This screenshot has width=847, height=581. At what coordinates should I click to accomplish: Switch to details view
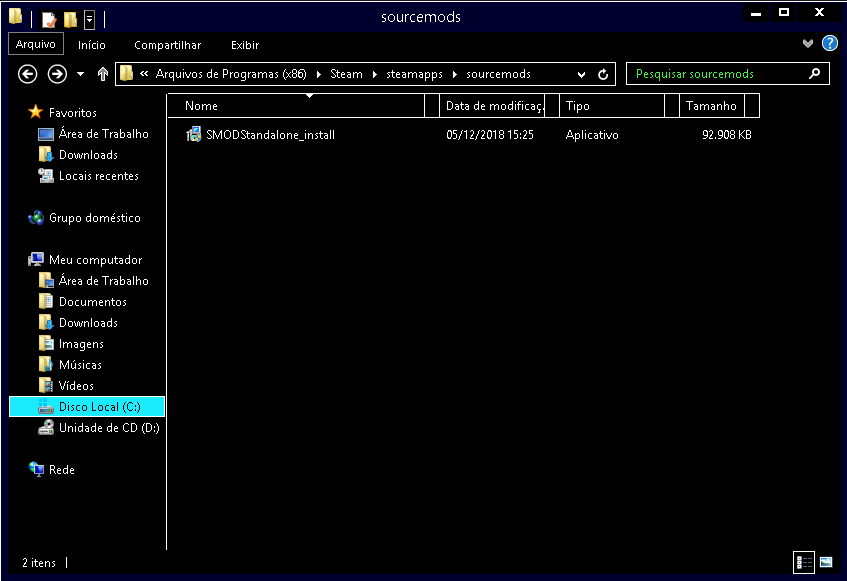(x=804, y=563)
